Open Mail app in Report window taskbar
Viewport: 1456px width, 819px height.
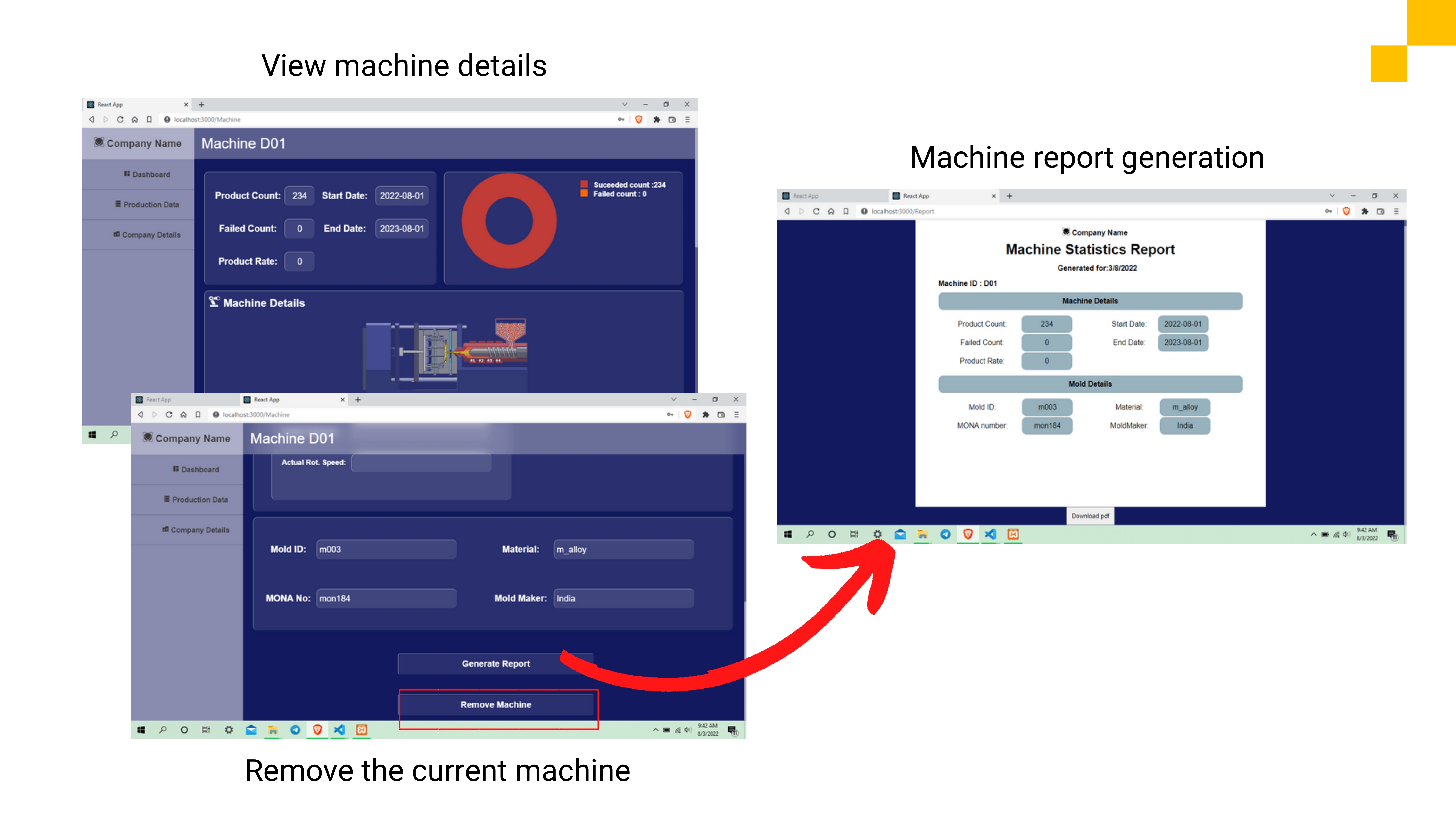[900, 534]
